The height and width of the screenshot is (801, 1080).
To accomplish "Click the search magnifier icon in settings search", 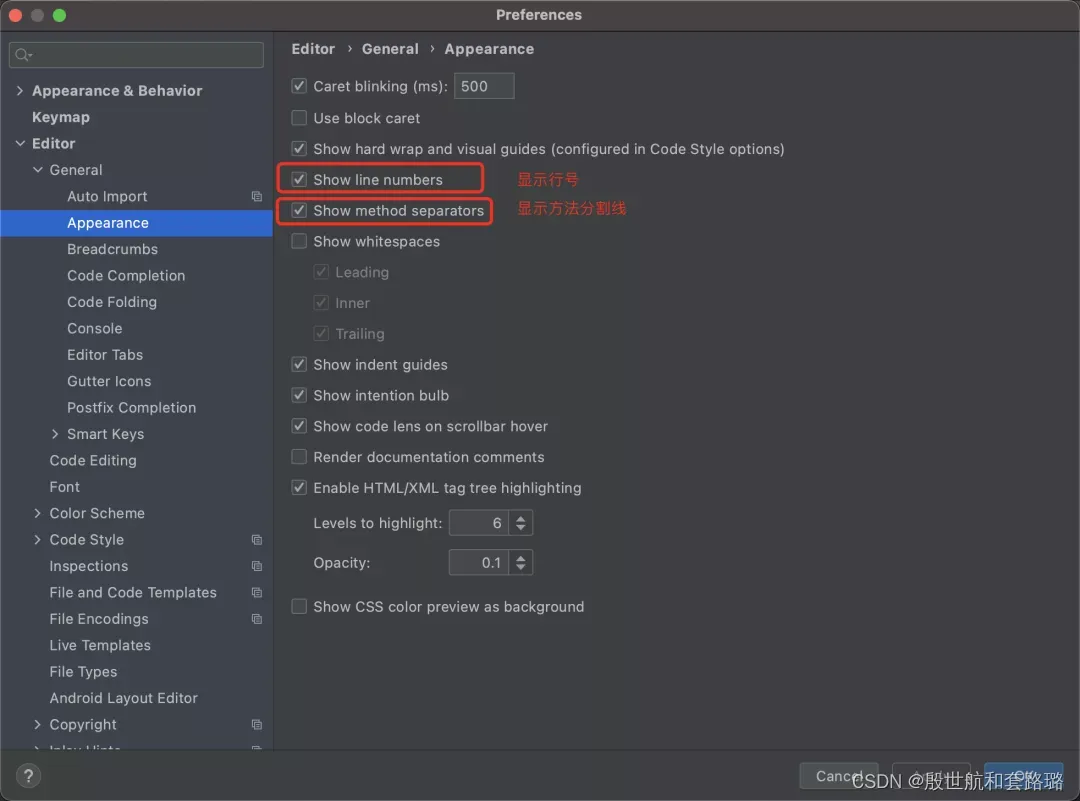I will pos(23,55).
